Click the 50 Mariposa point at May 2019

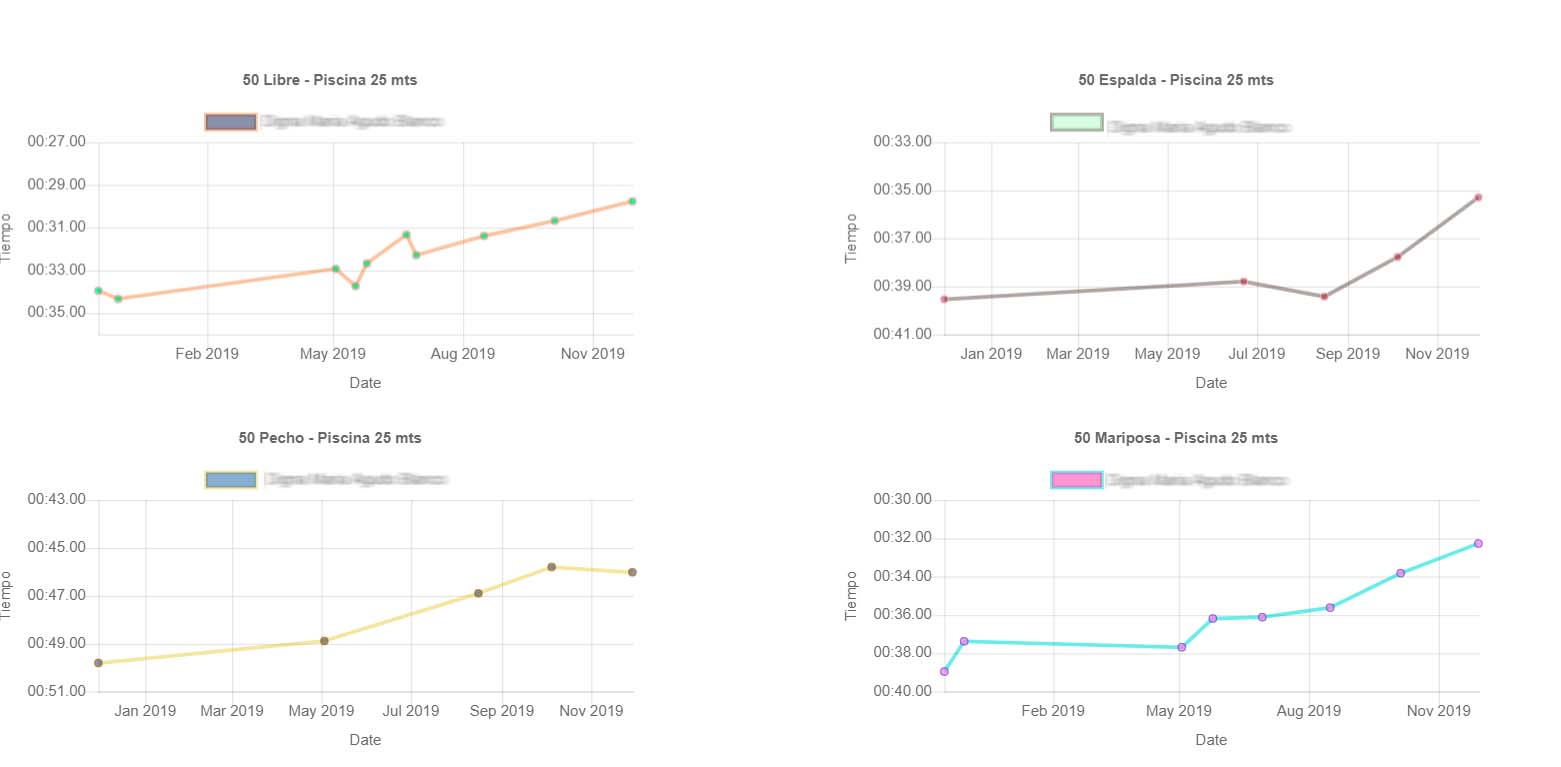pos(1181,647)
